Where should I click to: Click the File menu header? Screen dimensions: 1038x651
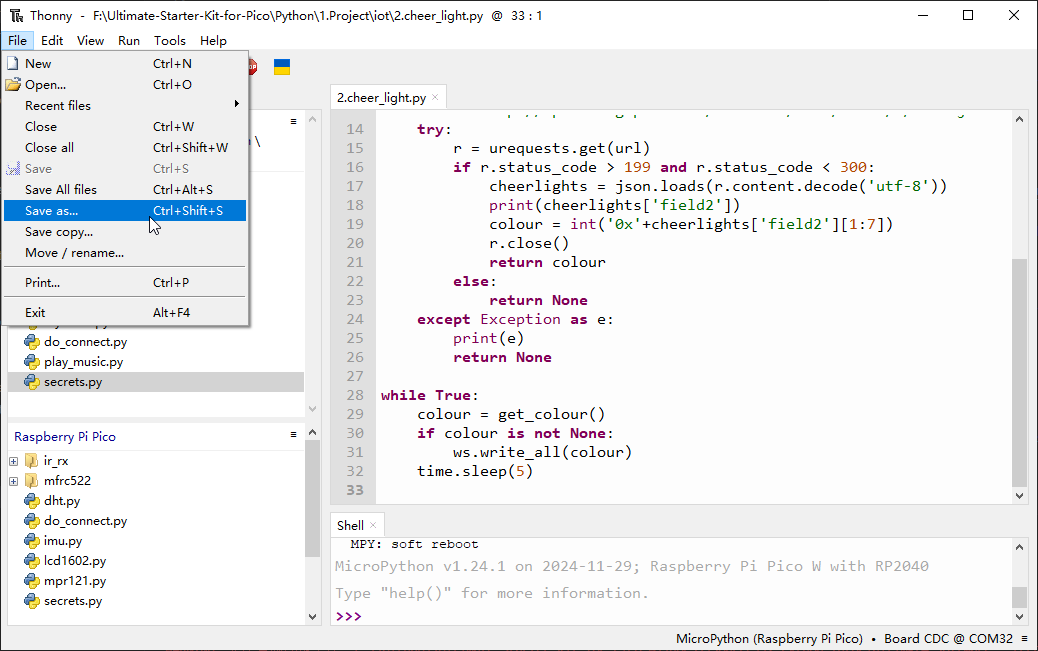(17, 40)
